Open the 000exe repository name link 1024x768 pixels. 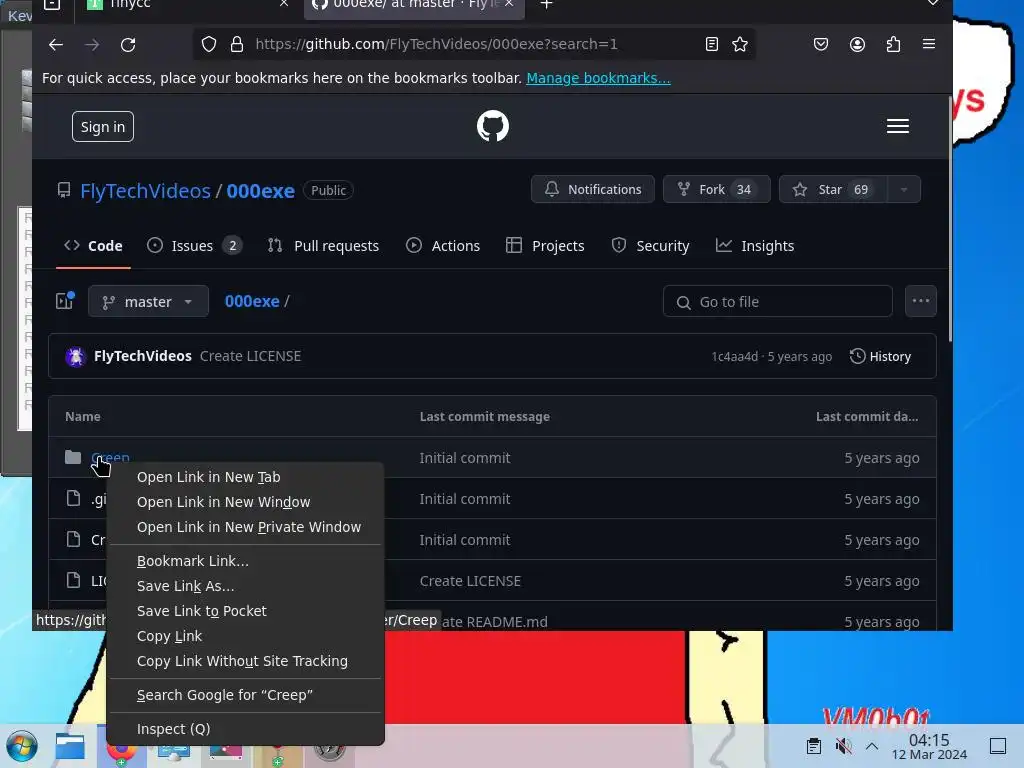(261, 191)
